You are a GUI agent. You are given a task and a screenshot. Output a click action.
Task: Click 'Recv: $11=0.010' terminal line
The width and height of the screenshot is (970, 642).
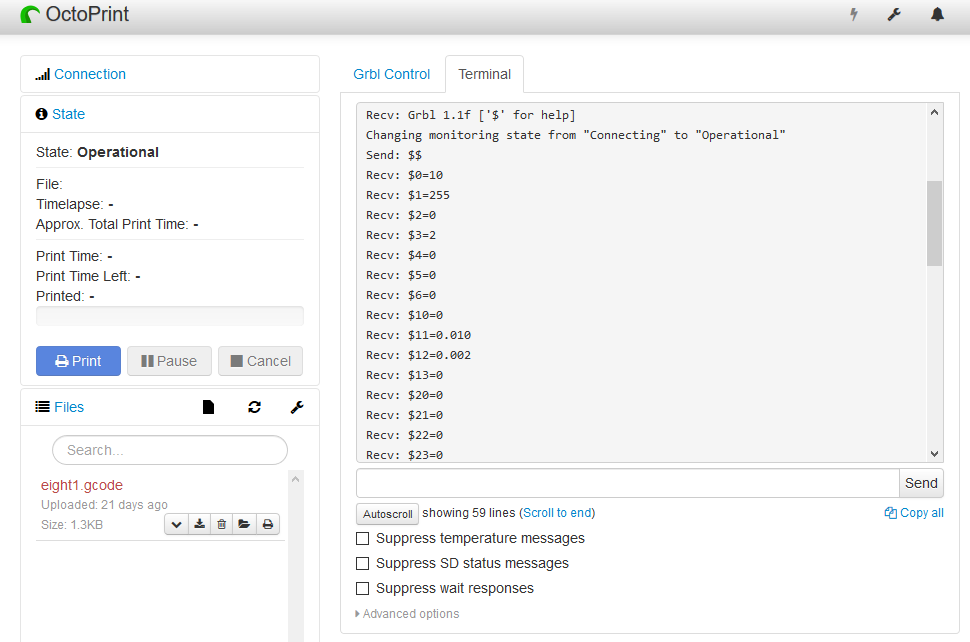(x=418, y=335)
